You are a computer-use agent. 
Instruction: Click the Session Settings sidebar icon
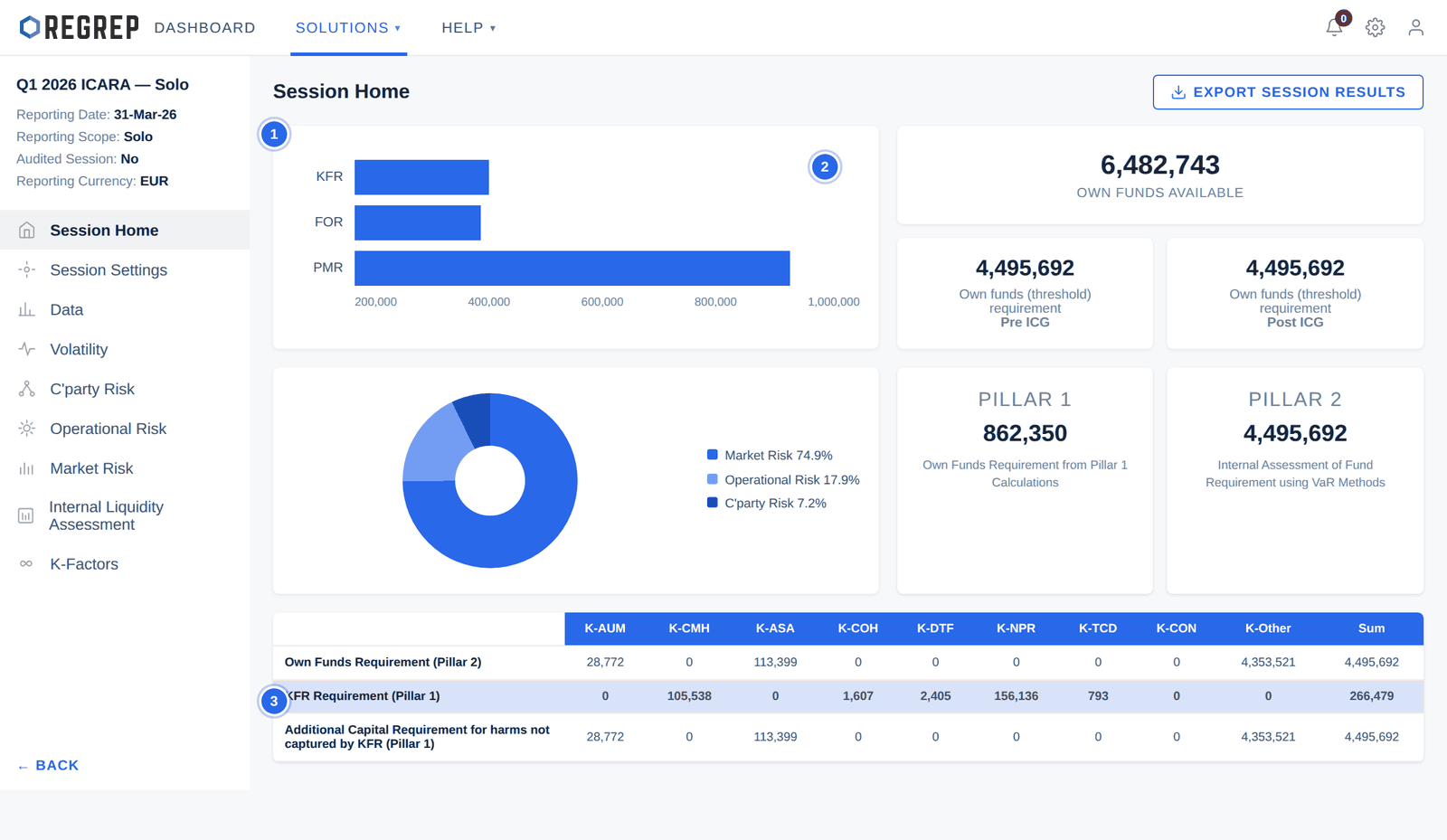27,269
